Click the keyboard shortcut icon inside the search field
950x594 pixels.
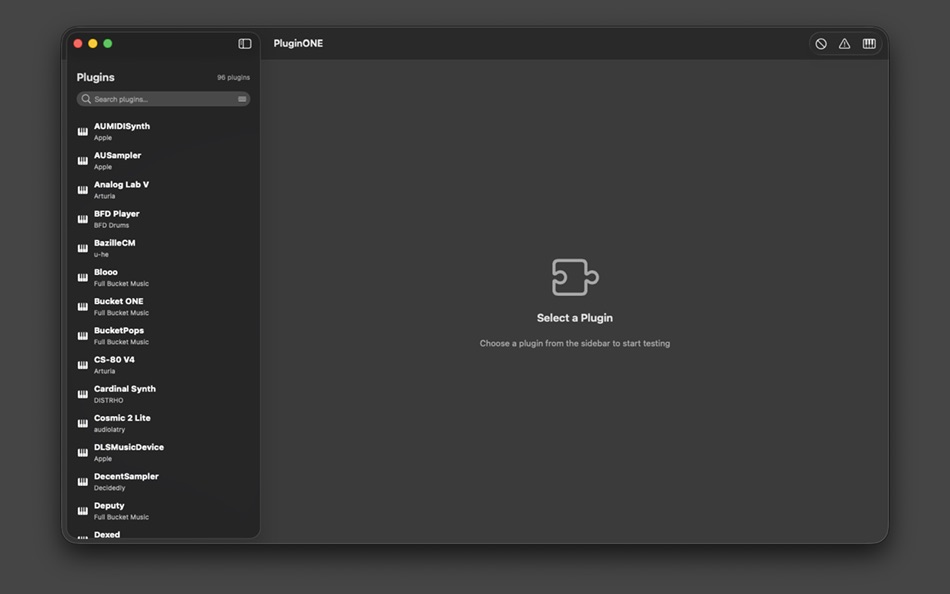pos(240,99)
